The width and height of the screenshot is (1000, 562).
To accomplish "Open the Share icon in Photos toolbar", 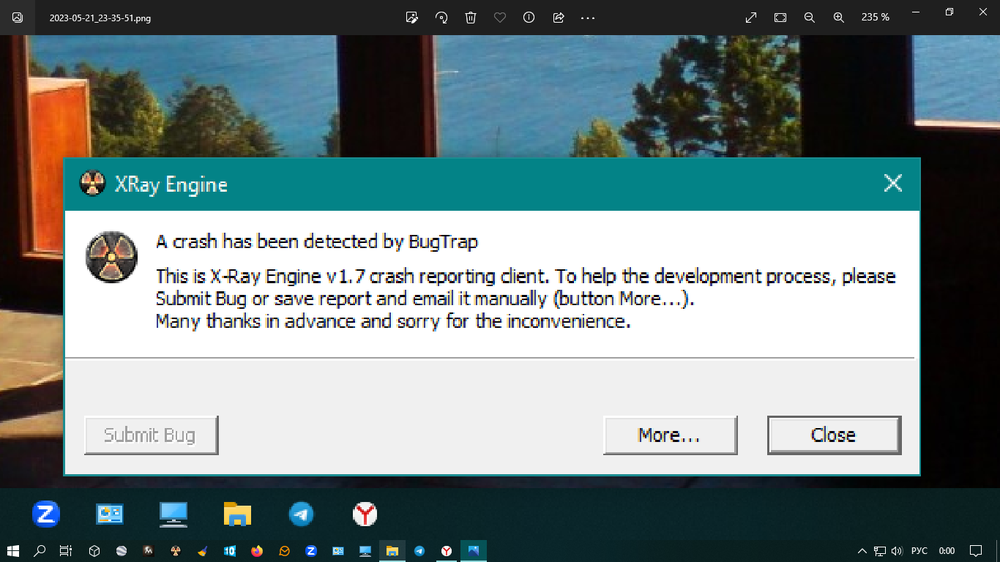I will [558, 18].
